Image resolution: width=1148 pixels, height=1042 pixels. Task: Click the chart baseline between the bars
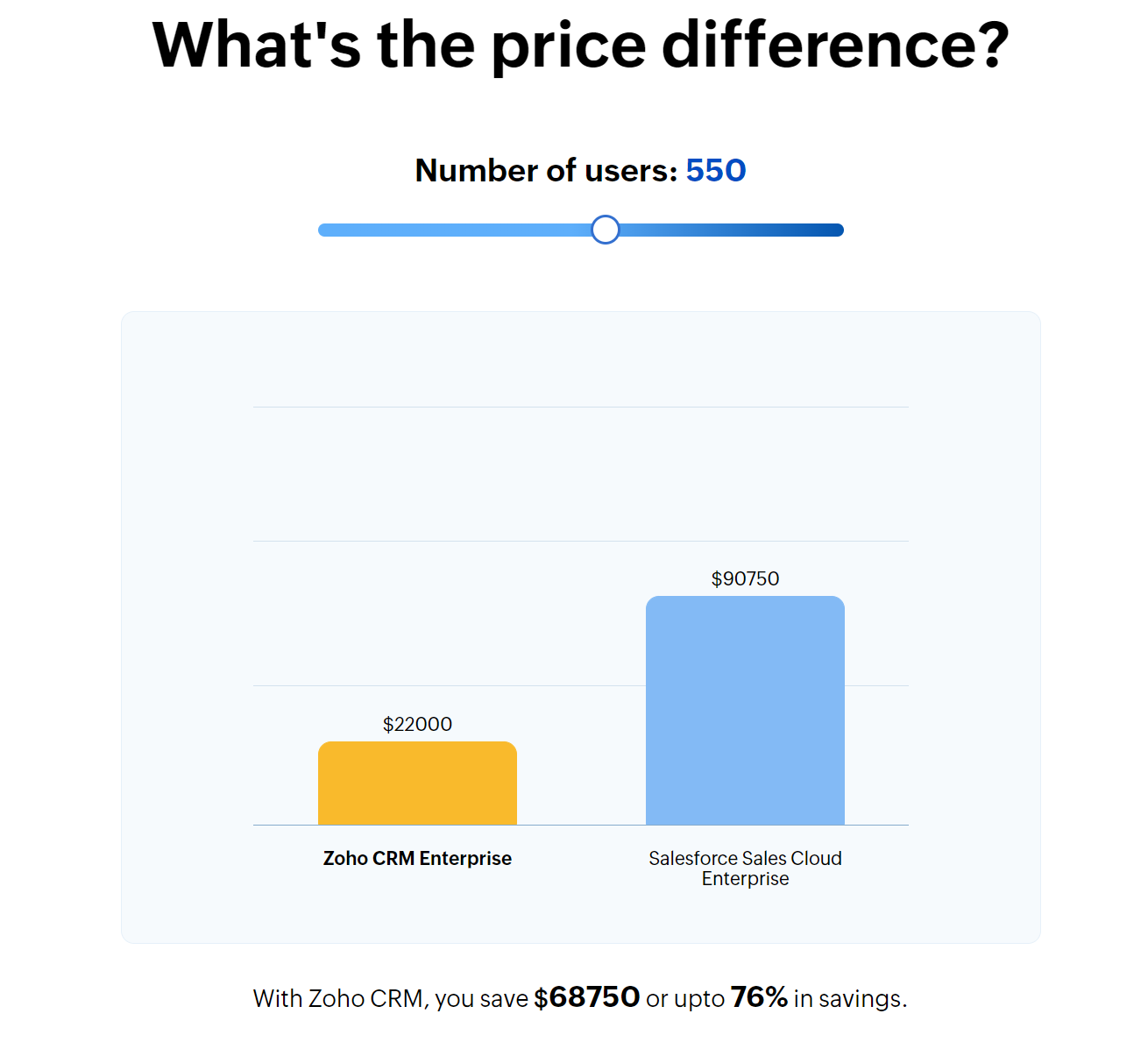(581, 825)
